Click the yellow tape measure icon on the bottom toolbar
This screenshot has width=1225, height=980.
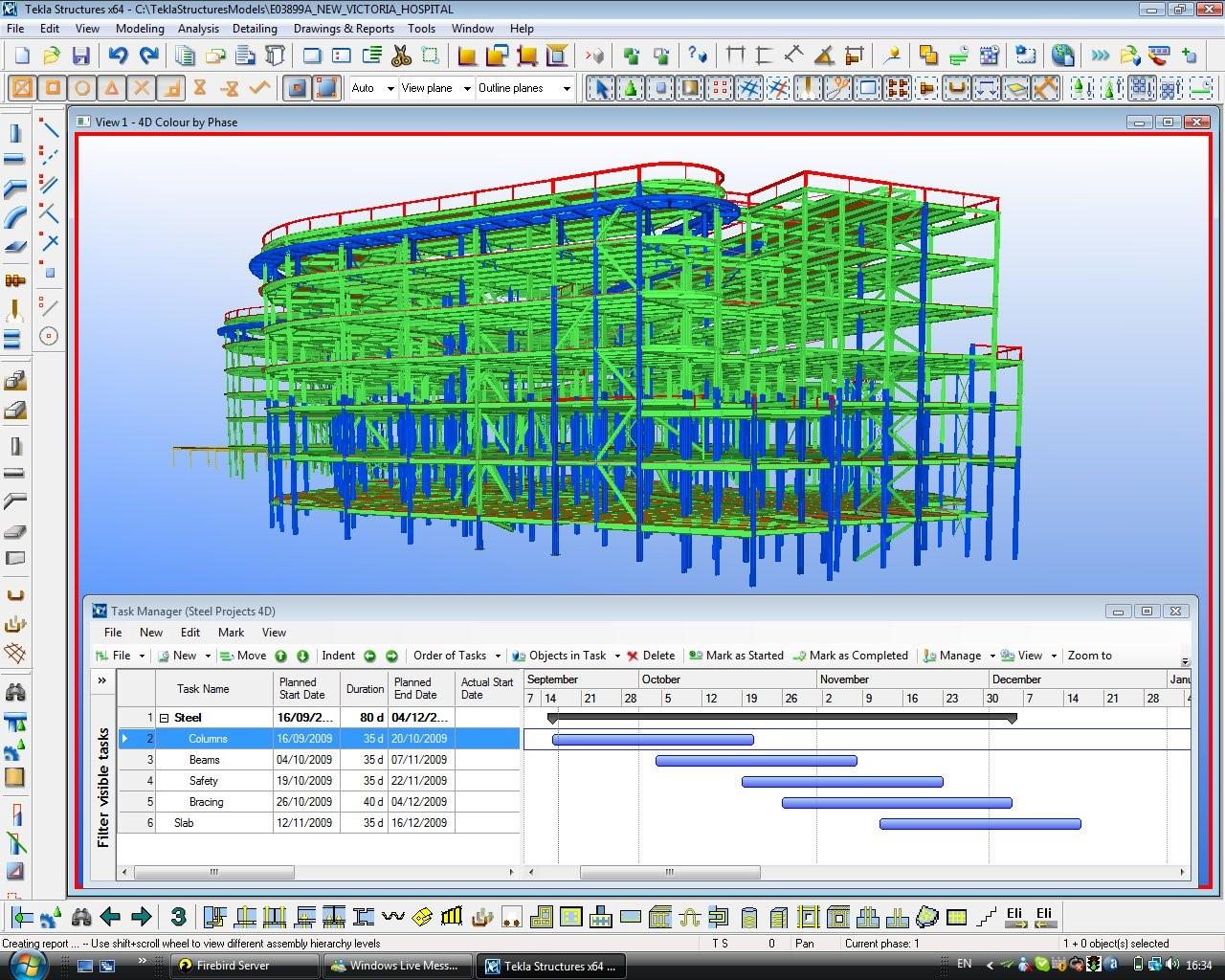pos(422,917)
